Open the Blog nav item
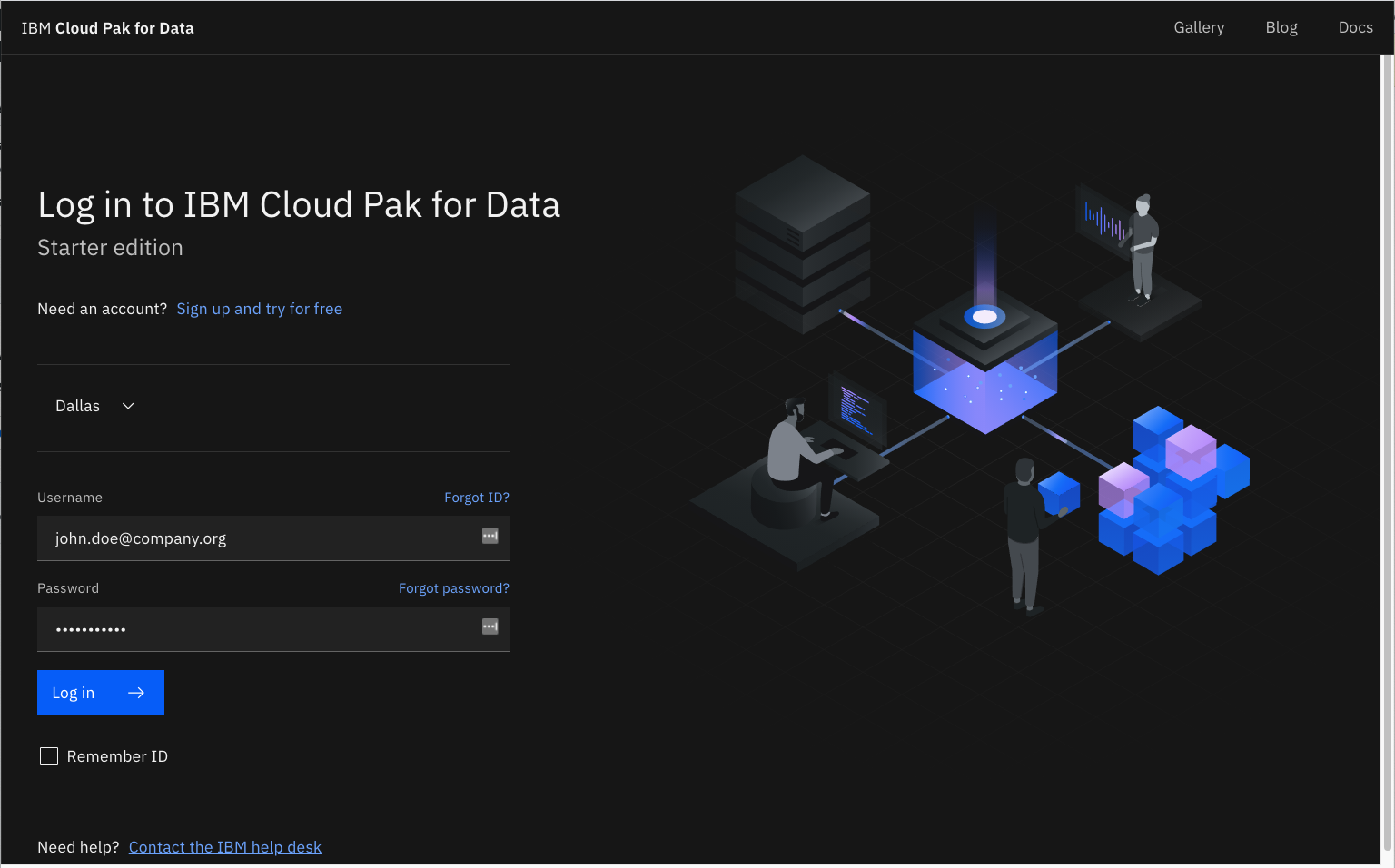The height and width of the screenshot is (868, 1395). pyautogui.click(x=1281, y=27)
